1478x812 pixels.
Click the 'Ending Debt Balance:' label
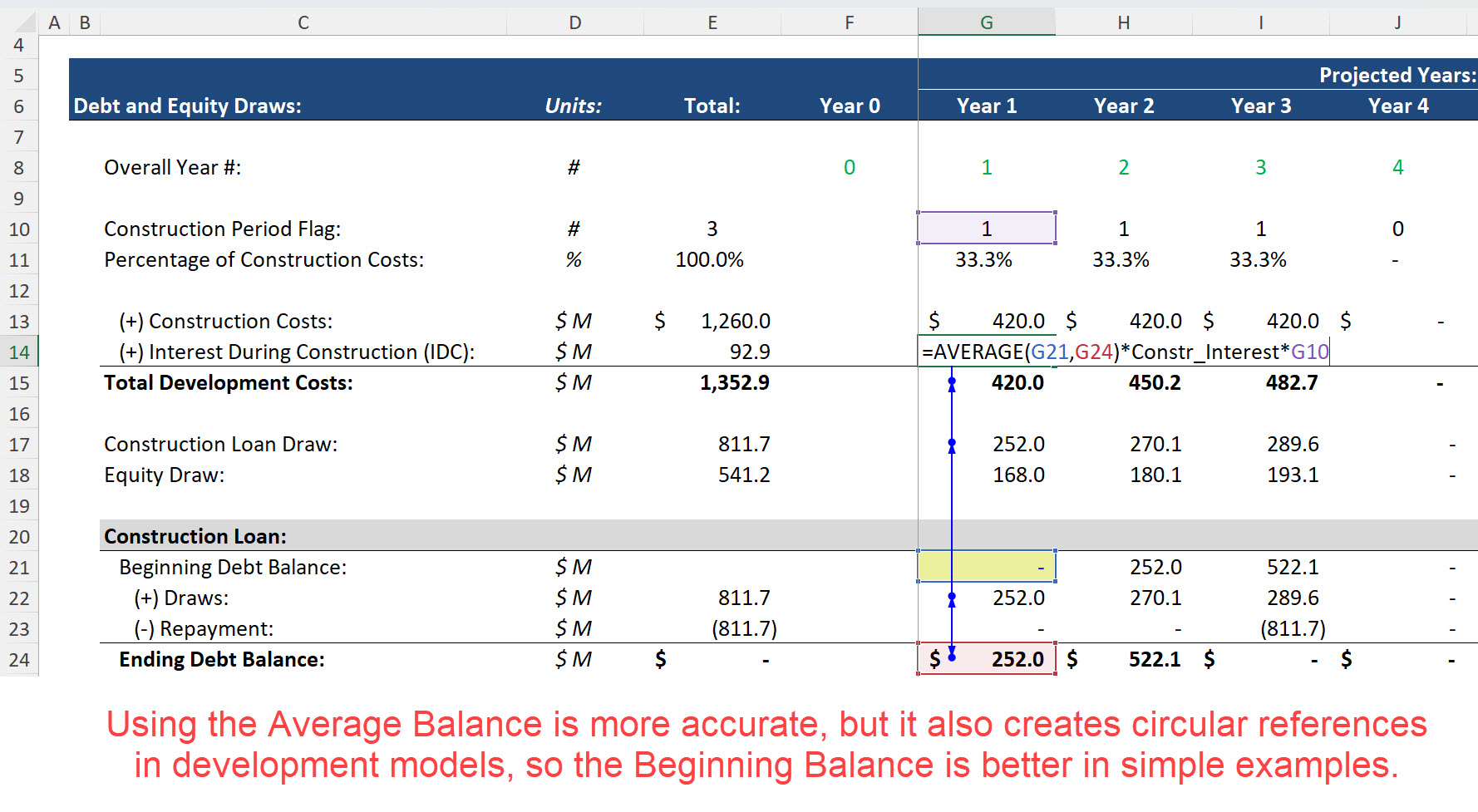(x=222, y=659)
